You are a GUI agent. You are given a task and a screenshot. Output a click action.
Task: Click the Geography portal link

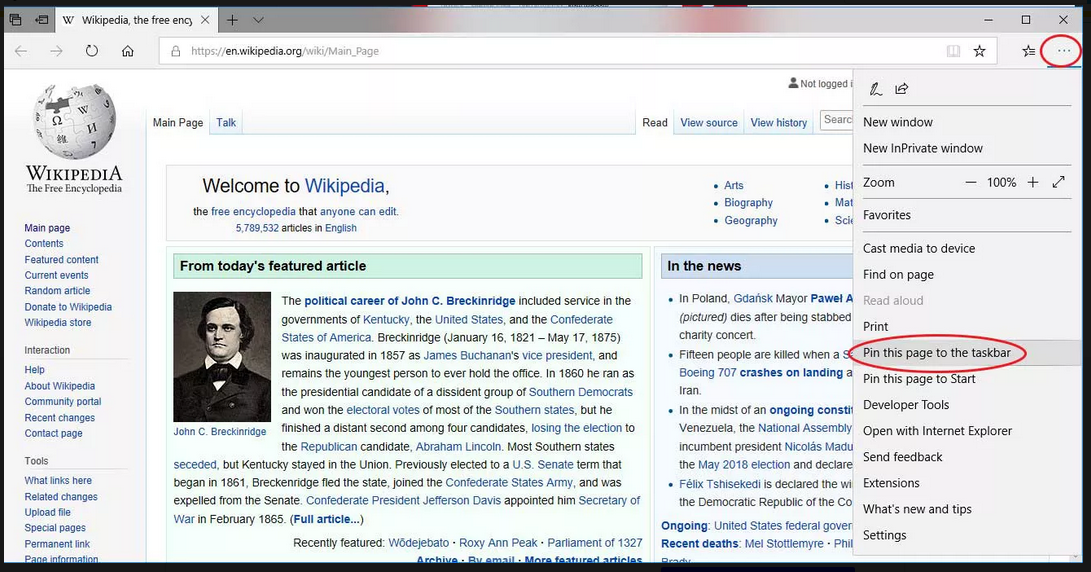pos(751,221)
